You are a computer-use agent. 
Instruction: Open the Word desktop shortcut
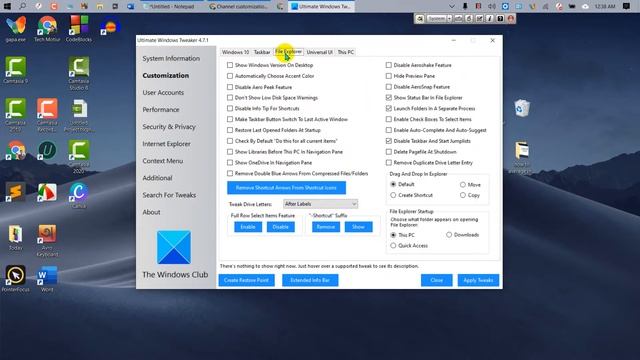(47, 278)
